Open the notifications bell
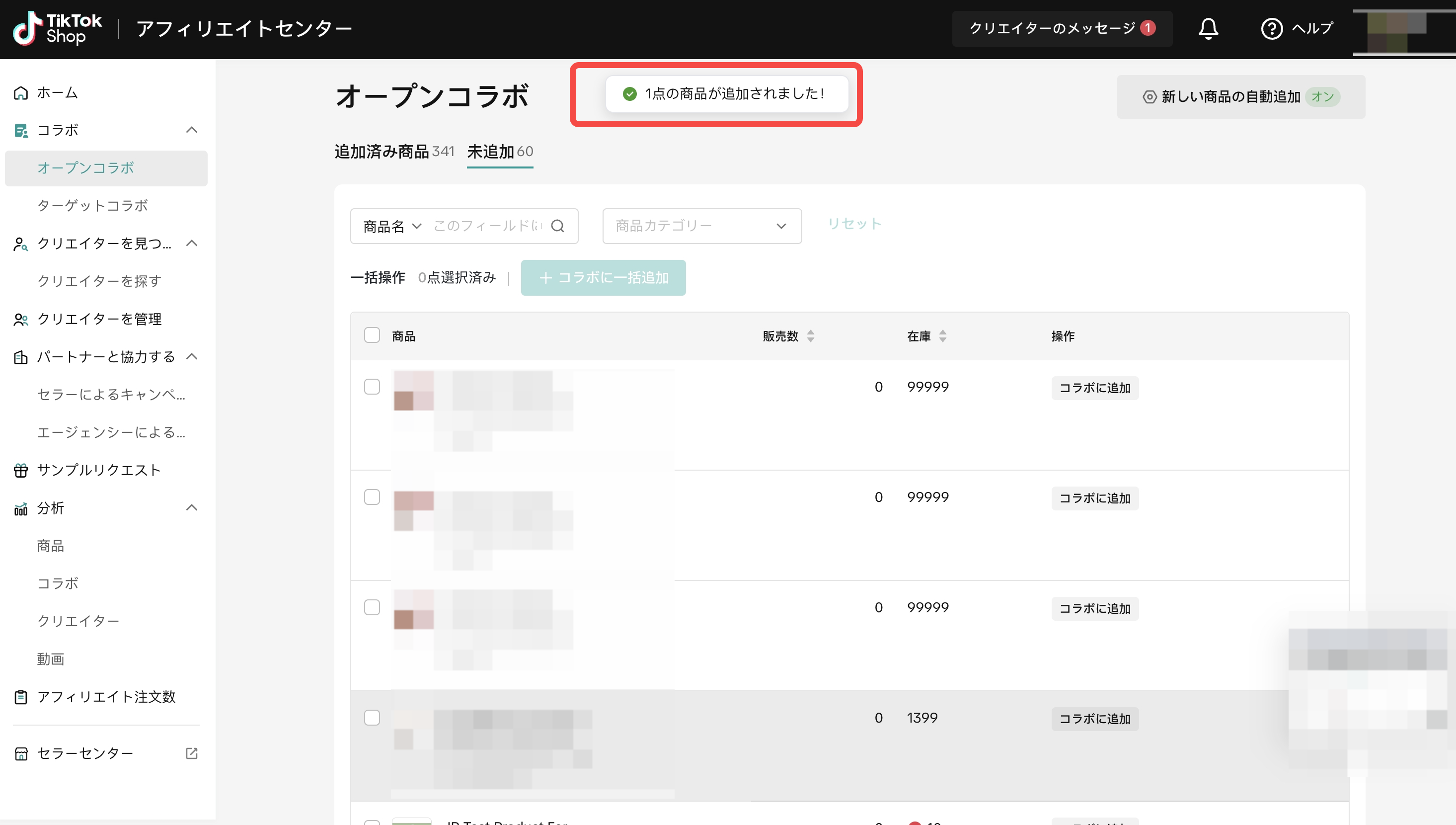This screenshot has height=825, width=1456. pyautogui.click(x=1208, y=28)
